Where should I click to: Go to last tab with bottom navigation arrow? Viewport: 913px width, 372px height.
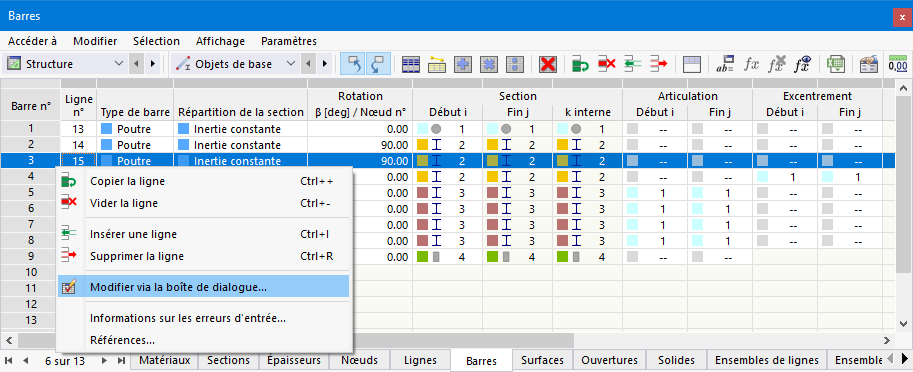click(x=121, y=360)
